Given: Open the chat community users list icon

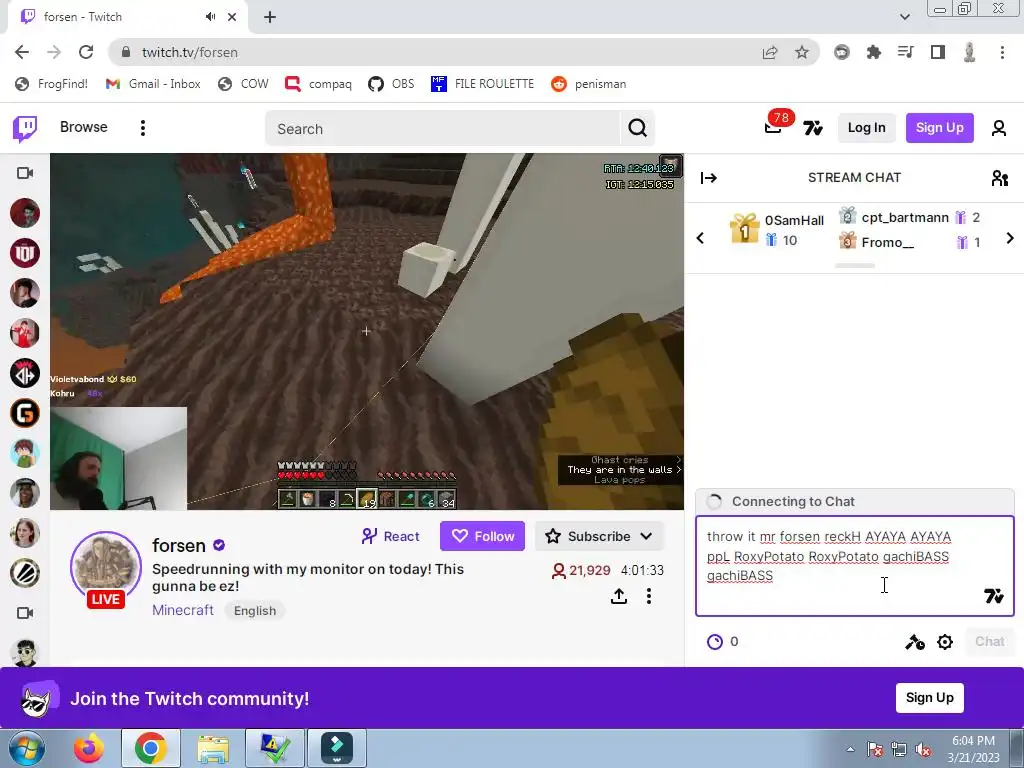Looking at the screenshot, I should (x=999, y=178).
